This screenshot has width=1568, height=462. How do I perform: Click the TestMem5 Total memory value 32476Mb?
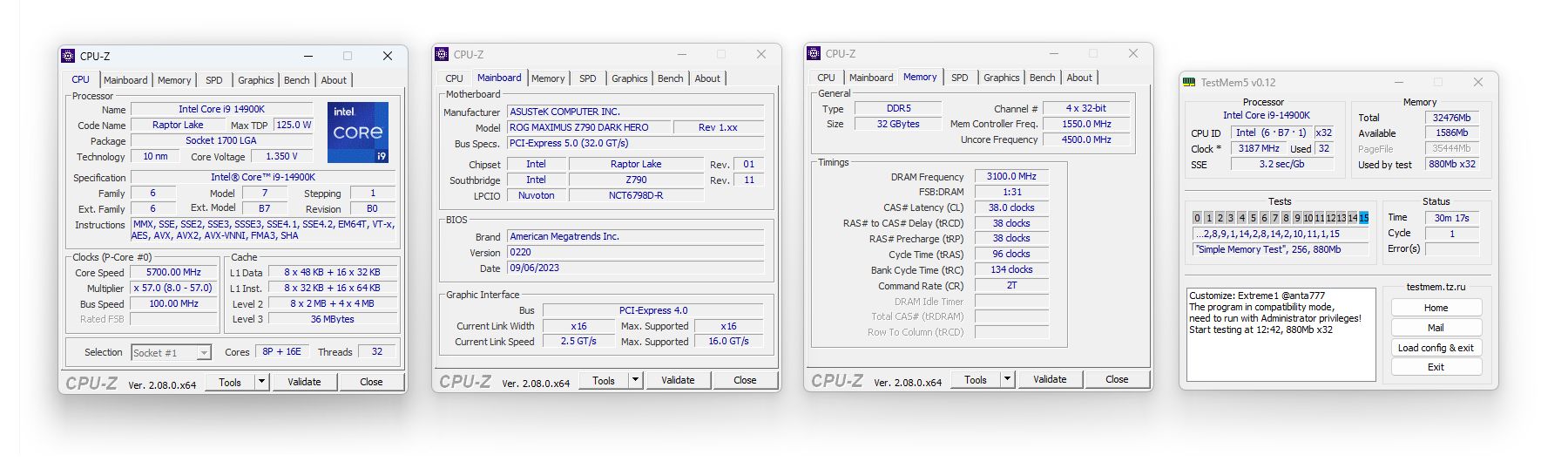tap(1452, 118)
